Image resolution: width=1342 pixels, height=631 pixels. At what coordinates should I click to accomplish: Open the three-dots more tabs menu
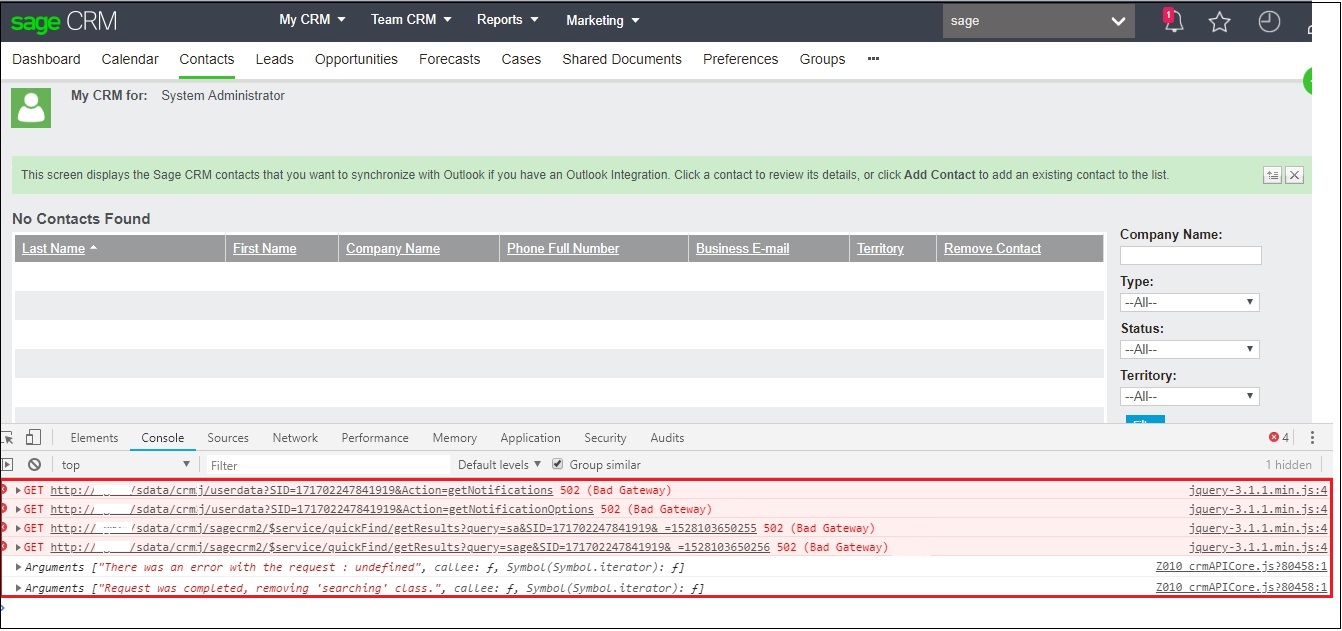(x=873, y=59)
